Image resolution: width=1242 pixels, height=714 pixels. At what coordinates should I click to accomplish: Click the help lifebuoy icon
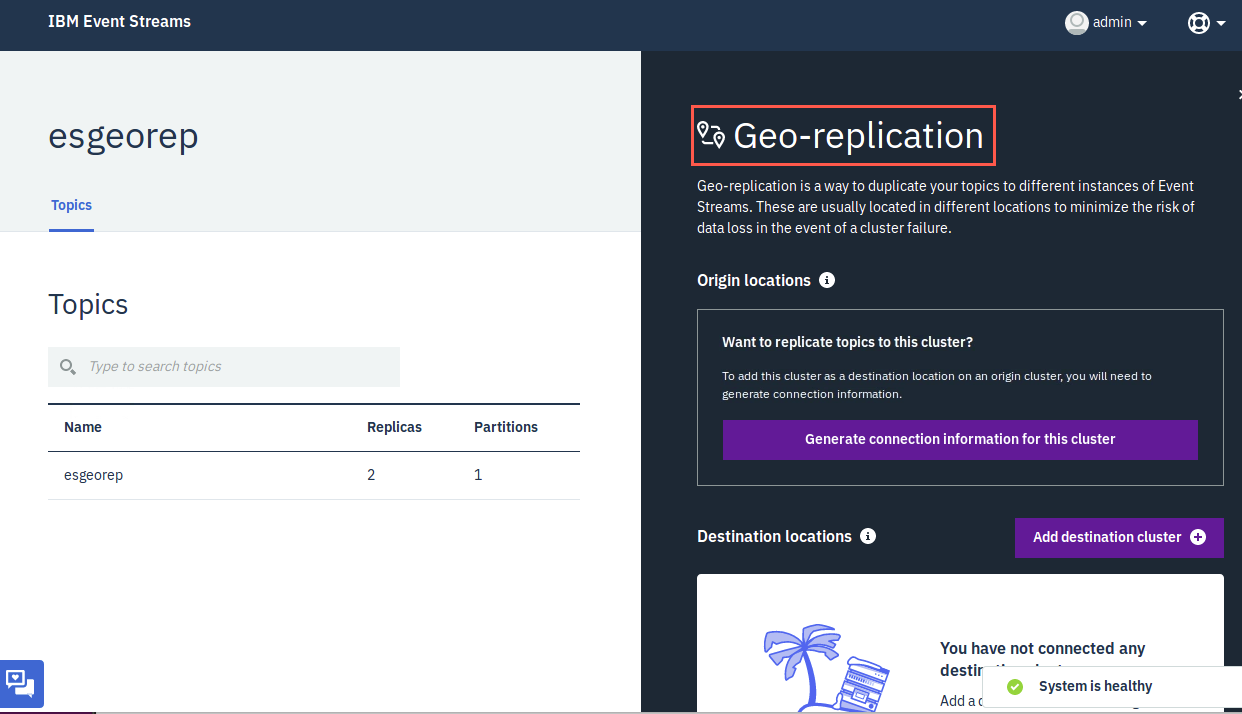1198,22
